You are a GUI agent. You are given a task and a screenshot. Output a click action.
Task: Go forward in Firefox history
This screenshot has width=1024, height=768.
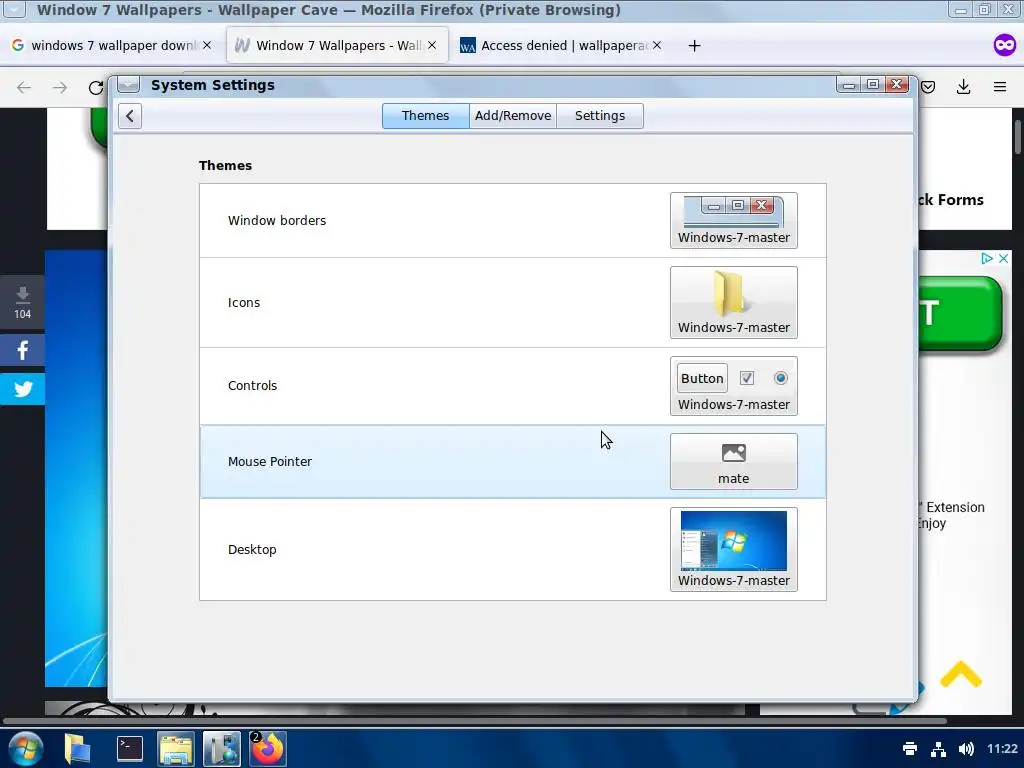59,88
